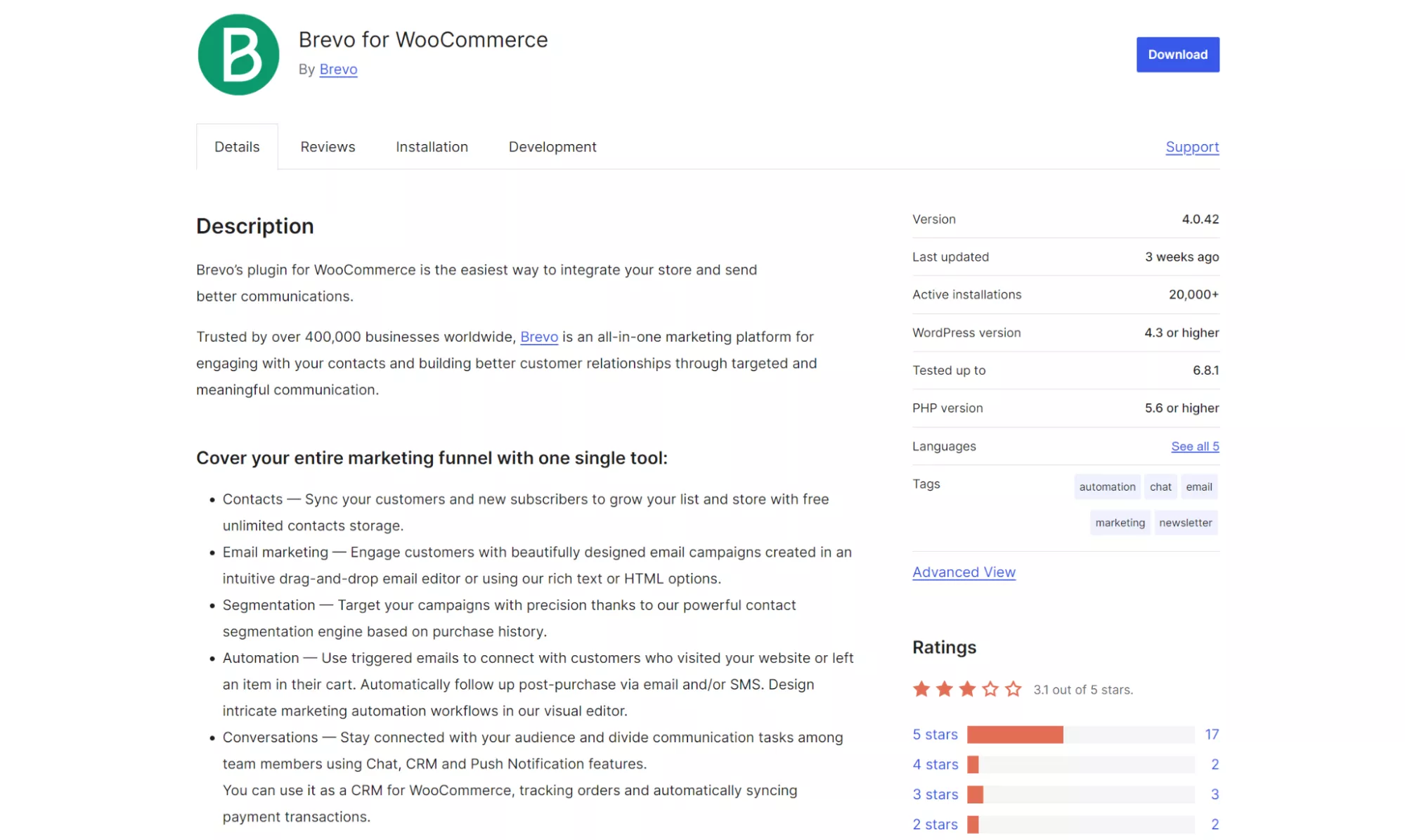
Task: Click the 20,000+ active installations value
Action: (1193, 295)
